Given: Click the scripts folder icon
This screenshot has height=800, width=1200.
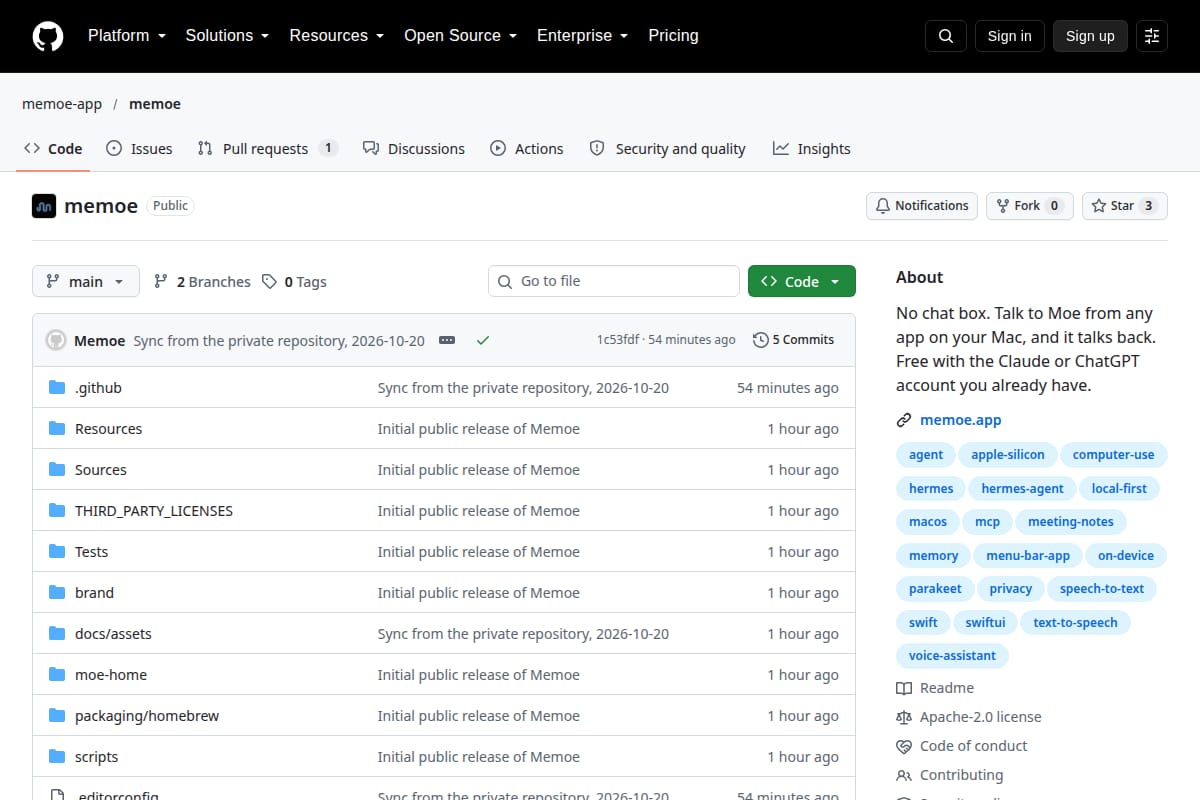Looking at the screenshot, I should click(x=57, y=757).
